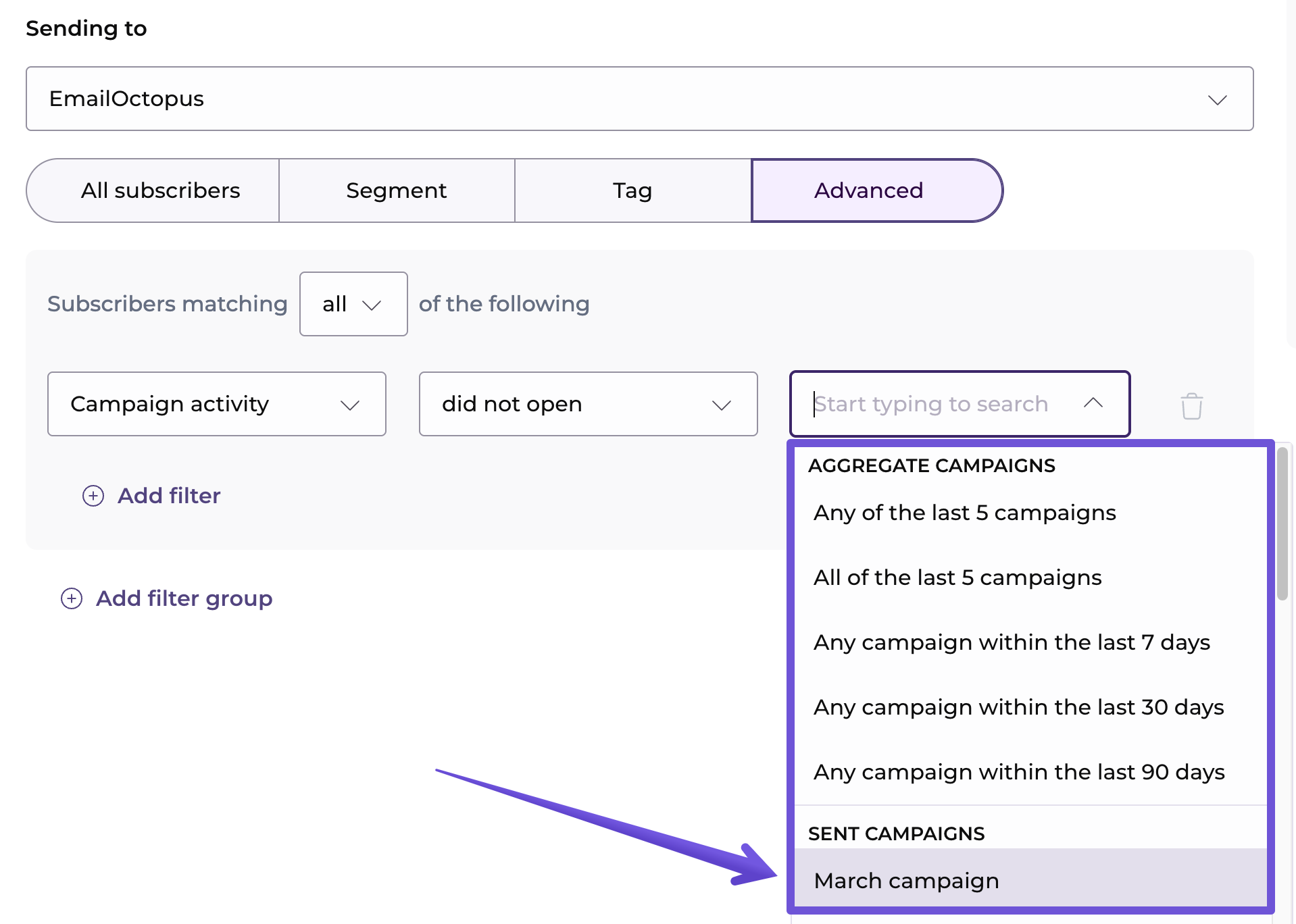Select the Advanced tab

[x=868, y=190]
